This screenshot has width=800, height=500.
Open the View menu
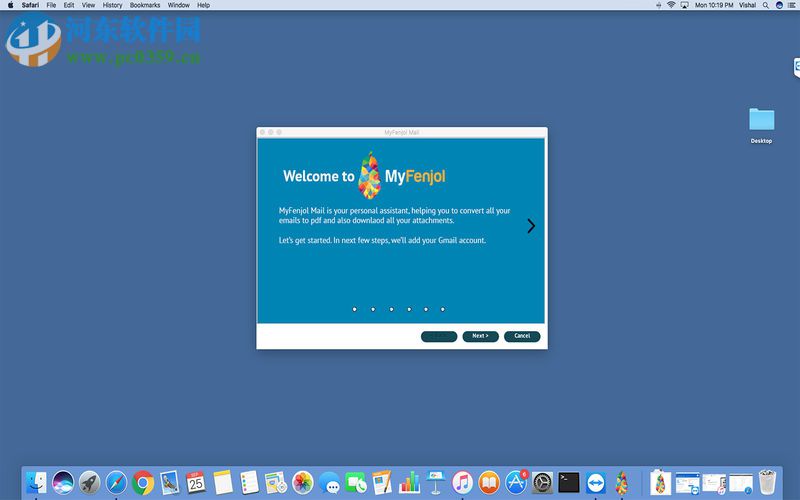88,5
